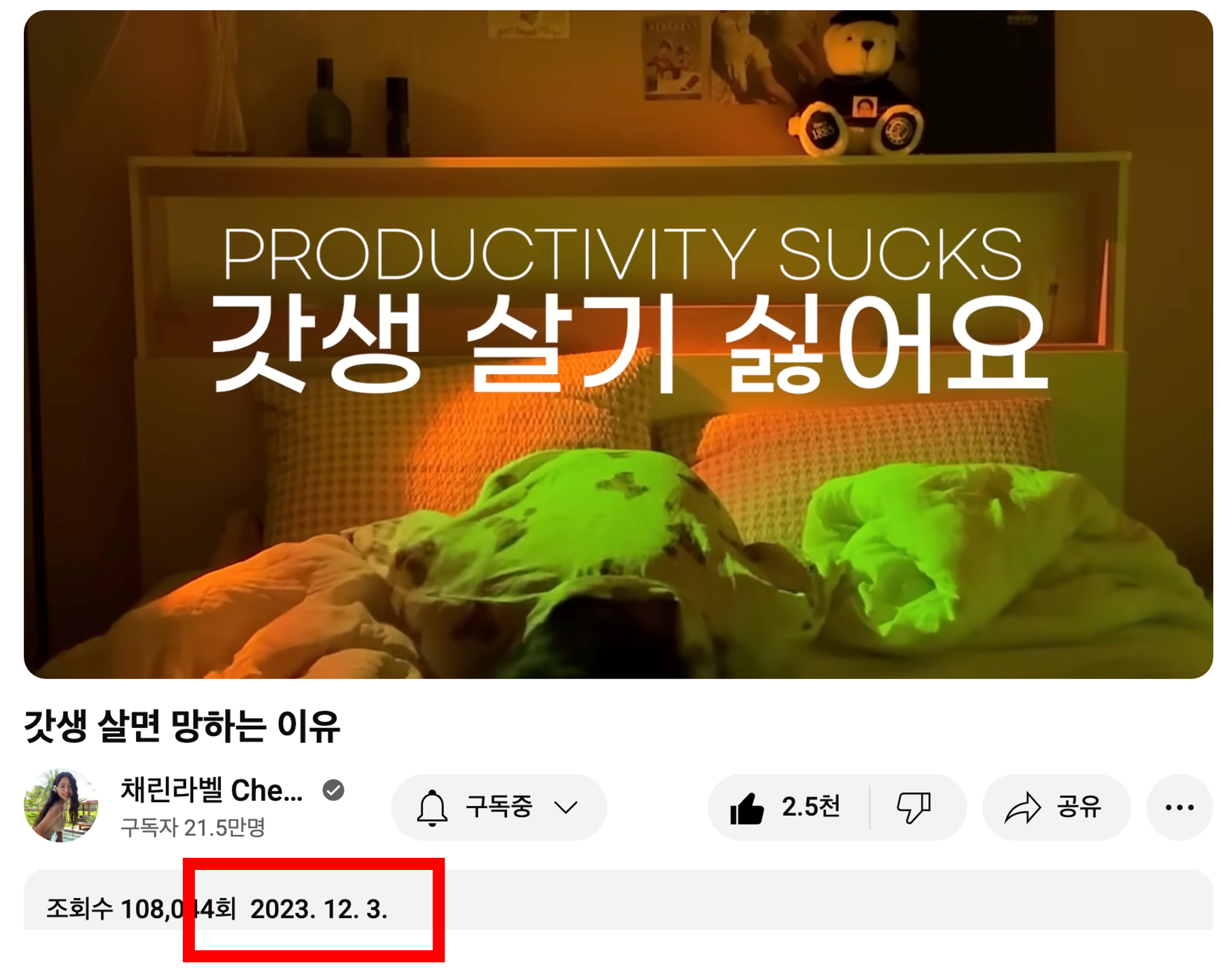Click the verified checkmark badge
The width and height of the screenshot is (1232, 978).
click(x=333, y=790)
